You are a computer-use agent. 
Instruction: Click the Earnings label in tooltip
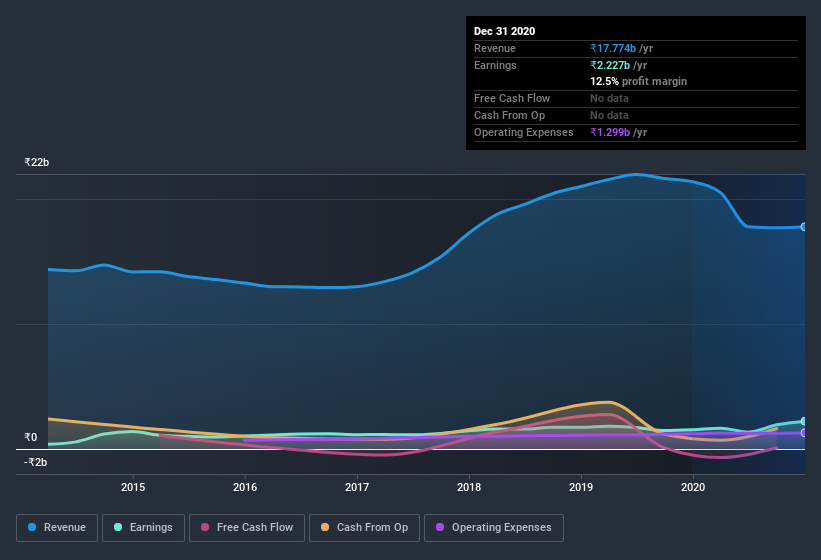(x=495, y=65)
